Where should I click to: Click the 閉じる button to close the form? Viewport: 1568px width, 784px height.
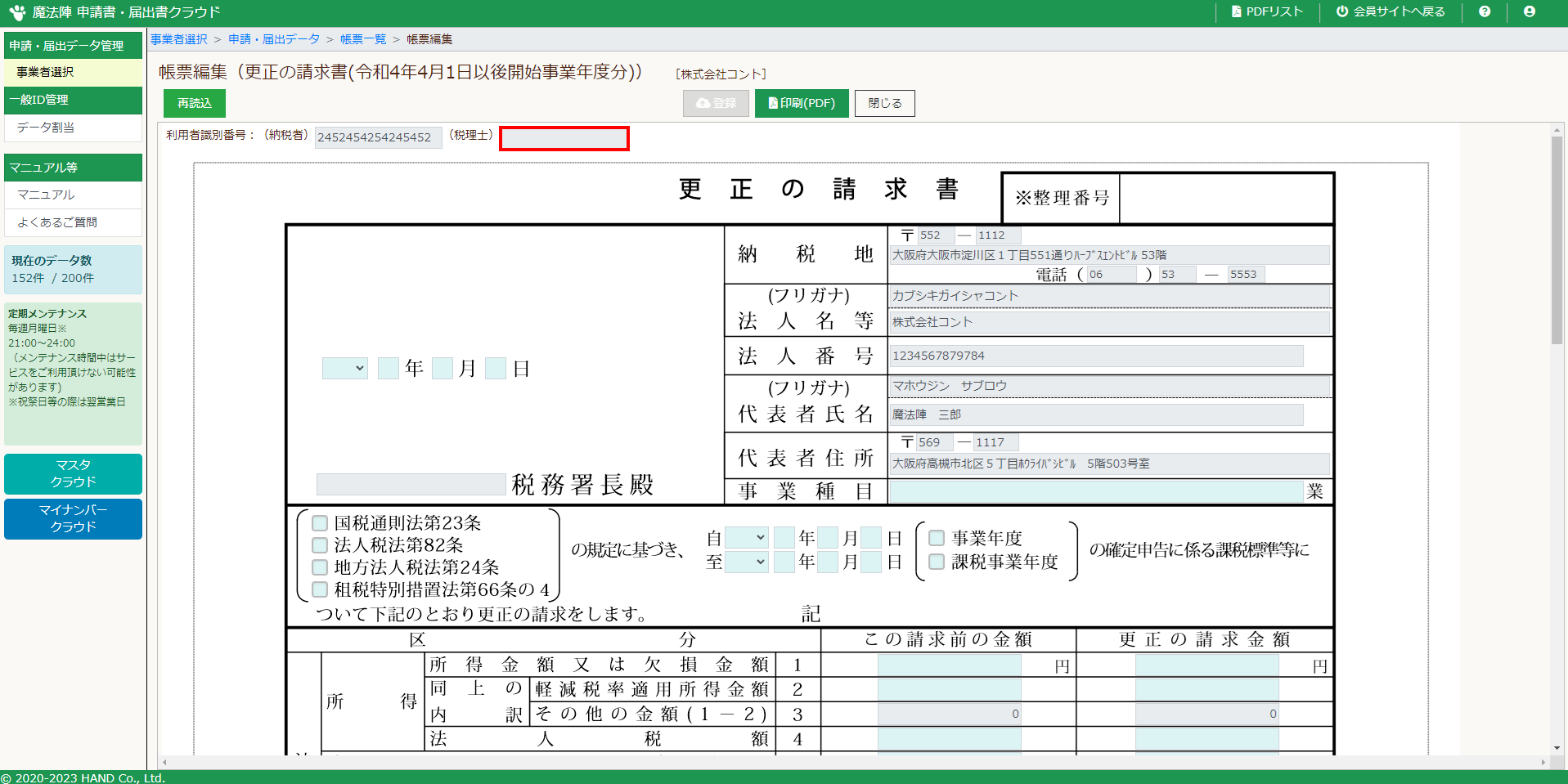tap(883, 103)
